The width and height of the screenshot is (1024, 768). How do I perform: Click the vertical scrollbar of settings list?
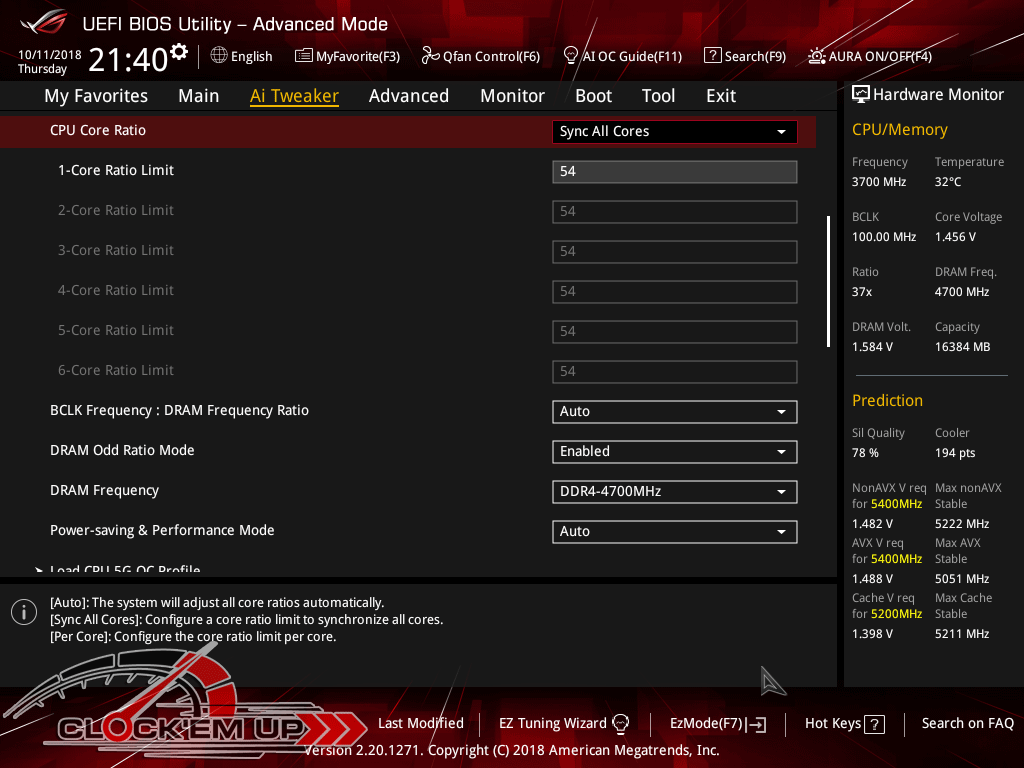coord(828,281)
